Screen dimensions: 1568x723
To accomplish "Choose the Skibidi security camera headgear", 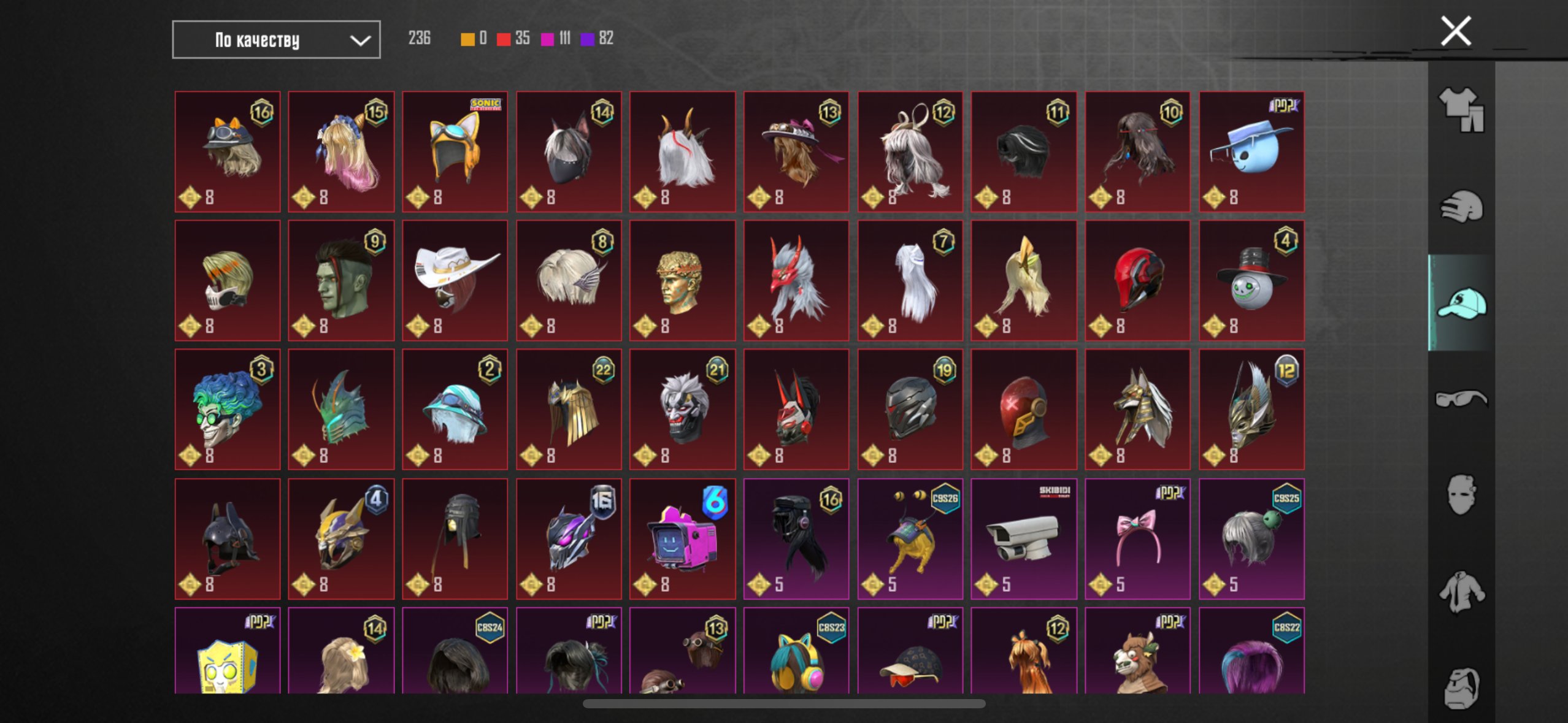I will point(1023,539).
